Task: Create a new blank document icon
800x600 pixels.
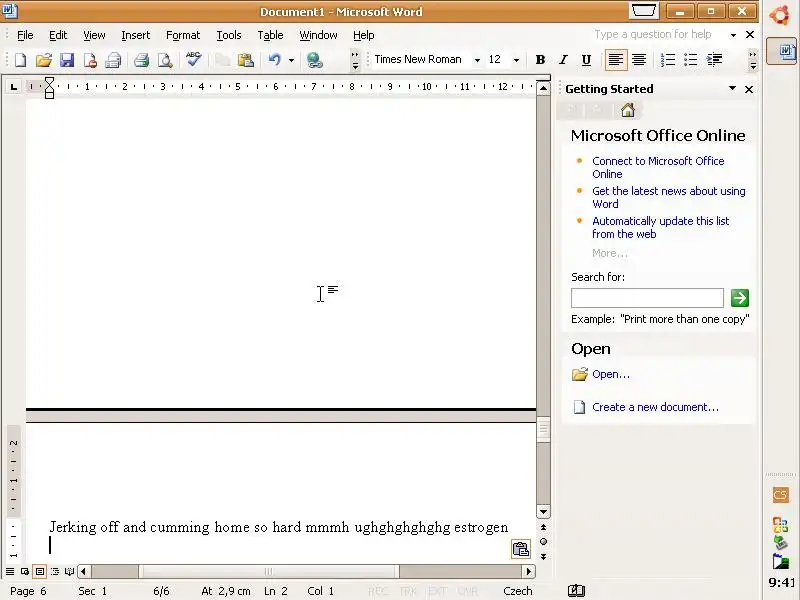Action: (20, 60)
